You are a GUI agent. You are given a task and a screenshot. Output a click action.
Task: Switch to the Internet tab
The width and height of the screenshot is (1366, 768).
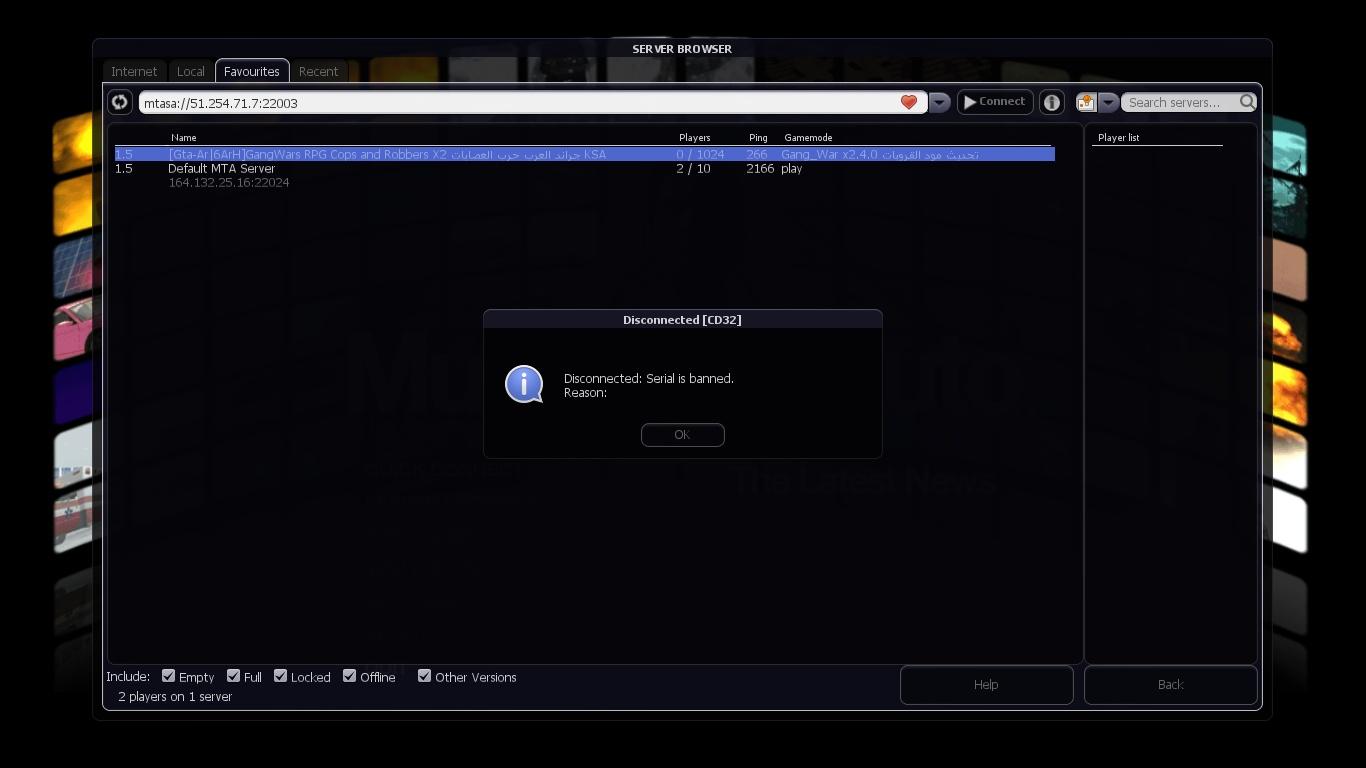click(x=134, y=72)
